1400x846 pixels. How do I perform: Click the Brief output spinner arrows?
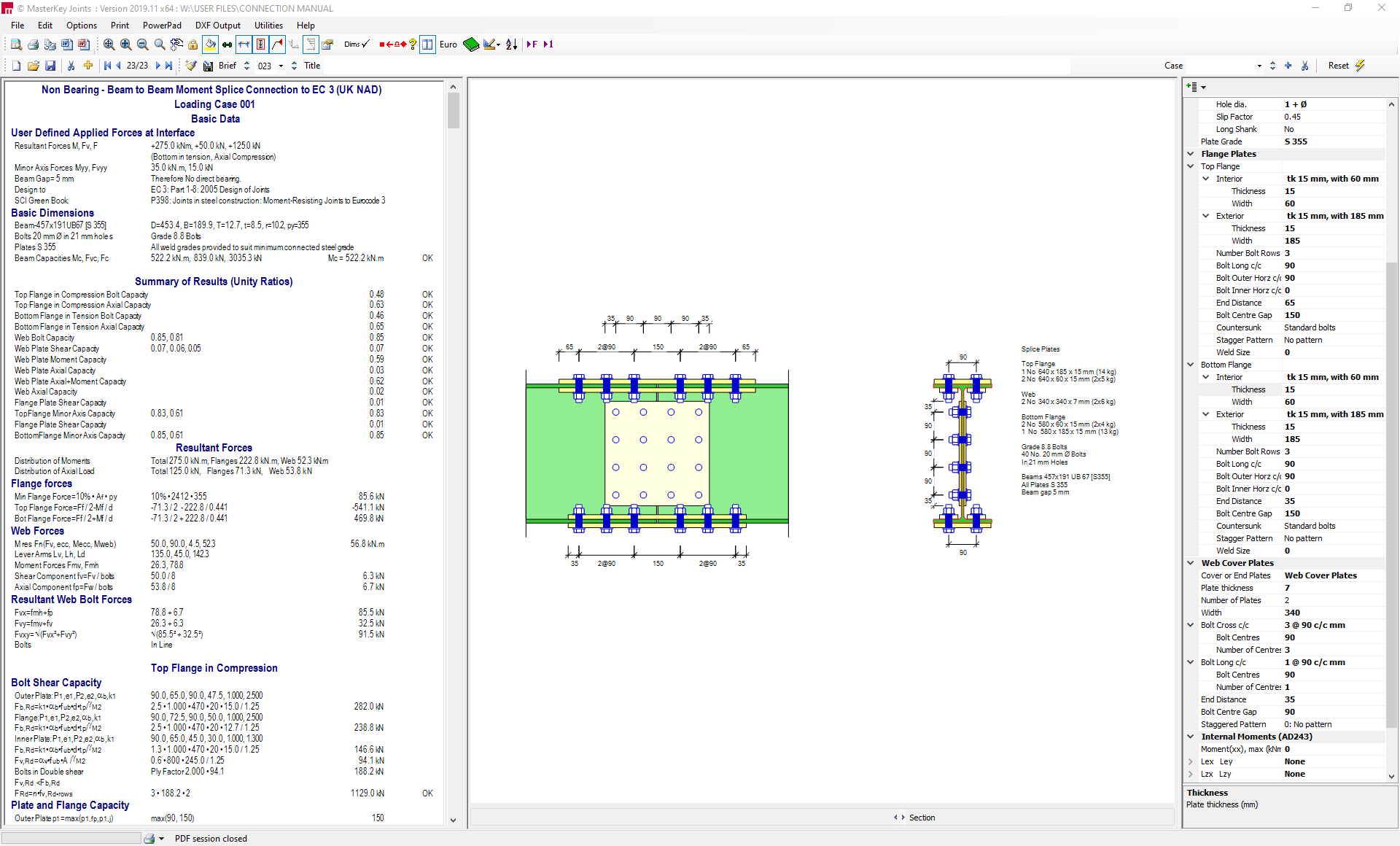coord(246,66)
